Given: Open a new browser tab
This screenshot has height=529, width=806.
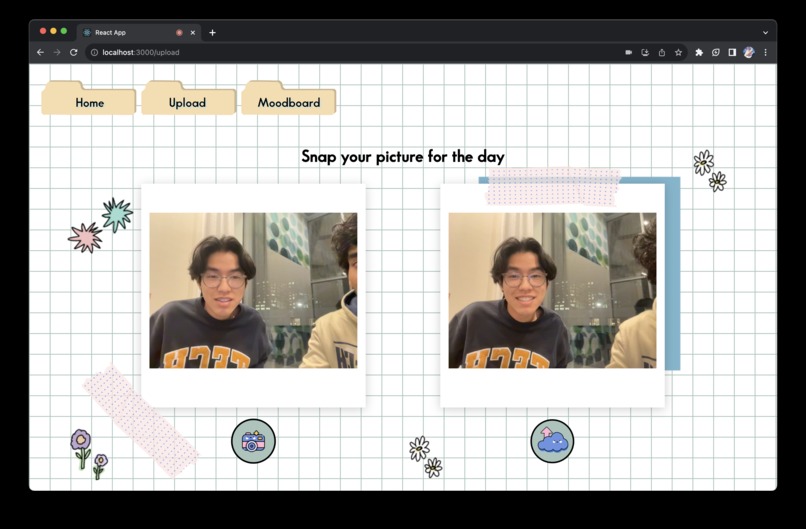Looking at the screenshot, I should [212, 32].
